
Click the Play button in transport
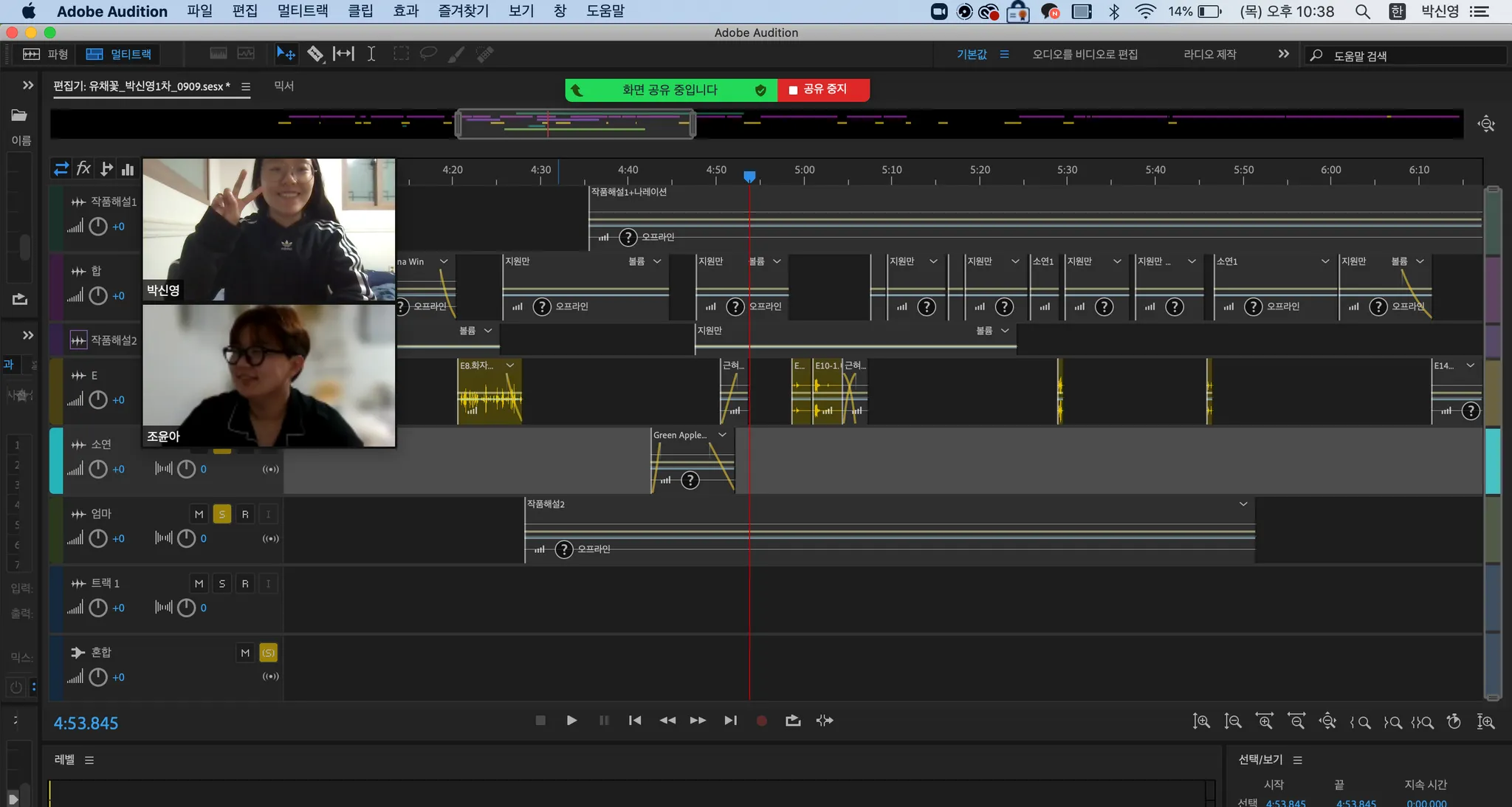571,721
